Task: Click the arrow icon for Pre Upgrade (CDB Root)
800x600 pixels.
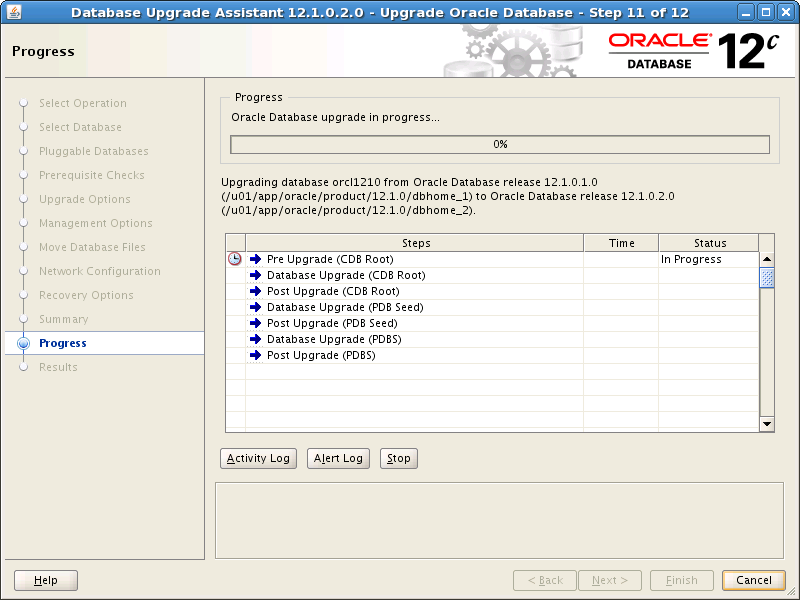Action: point(255,259)
